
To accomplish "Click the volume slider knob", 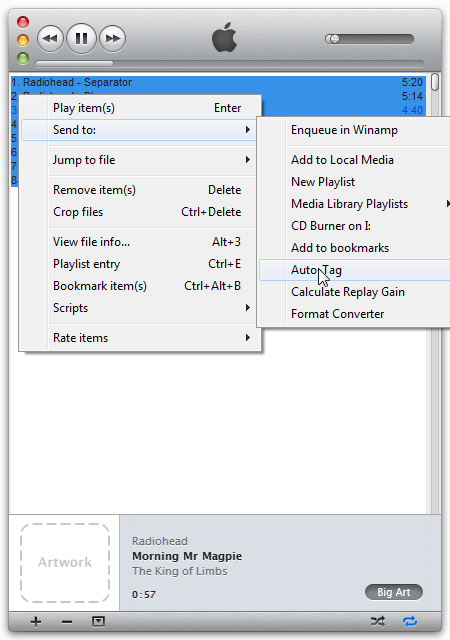I will 334,39.
